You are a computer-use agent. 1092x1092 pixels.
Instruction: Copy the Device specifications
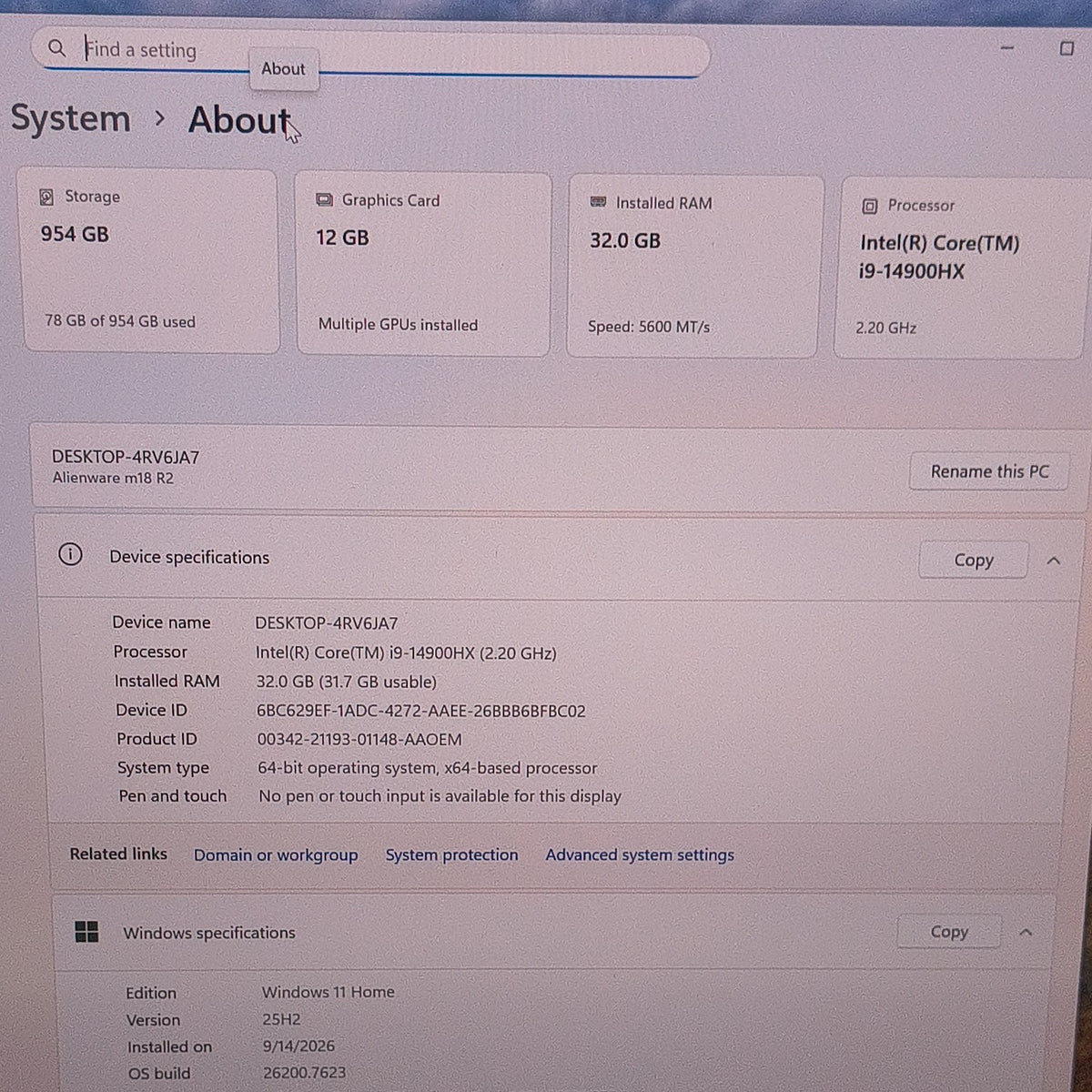click(x=973, y=561)
